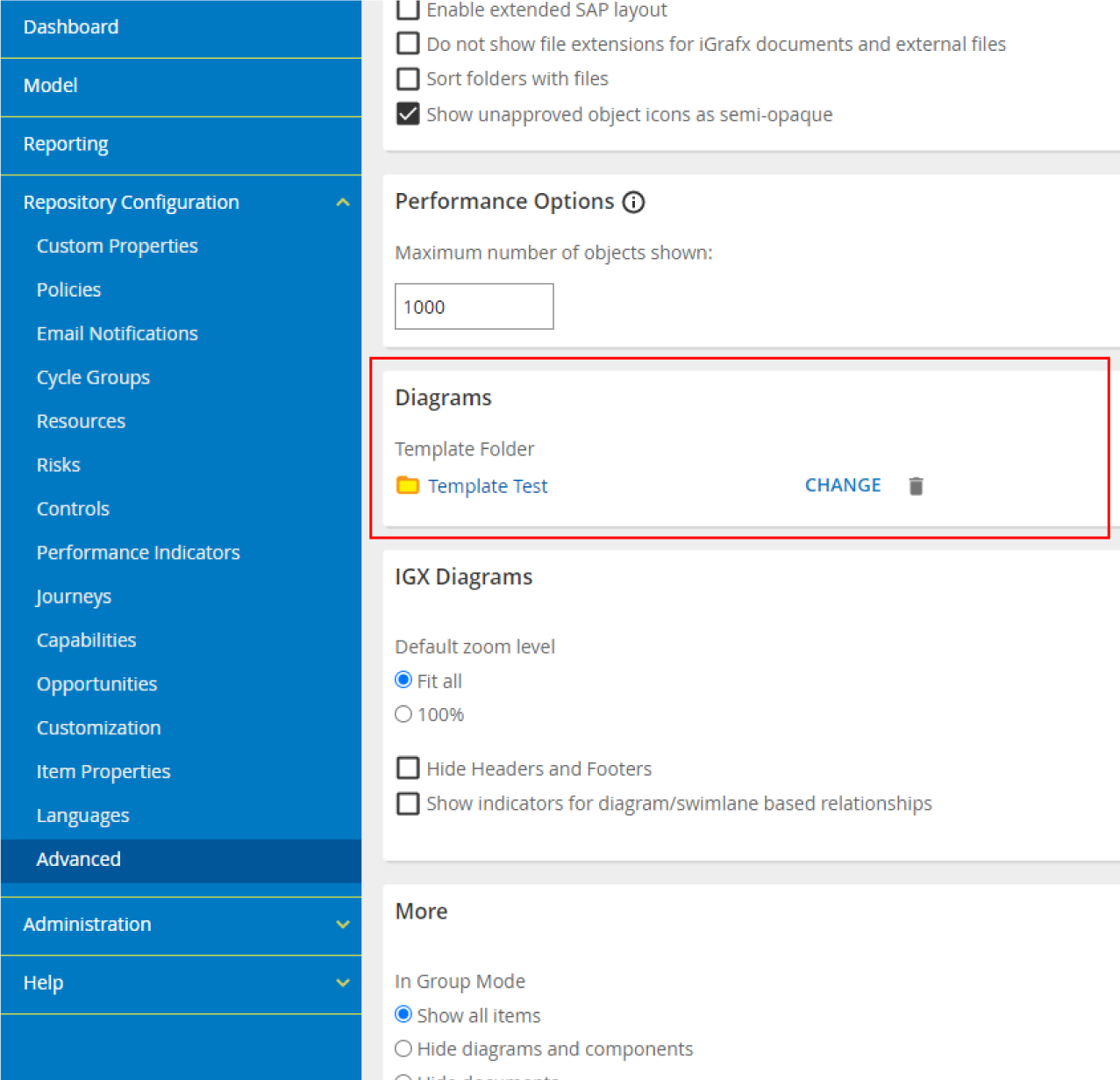Screen dimensions: 1120x1080
Task: Select Hide diagrams and components option
Action: click(x=403, y=1048)
